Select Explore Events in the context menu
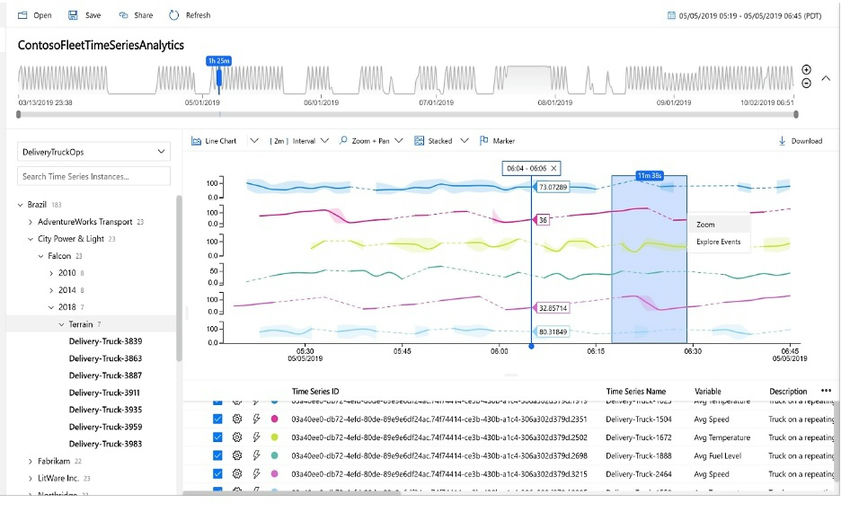Screen dimensions: 850x512 click(719, 242)
